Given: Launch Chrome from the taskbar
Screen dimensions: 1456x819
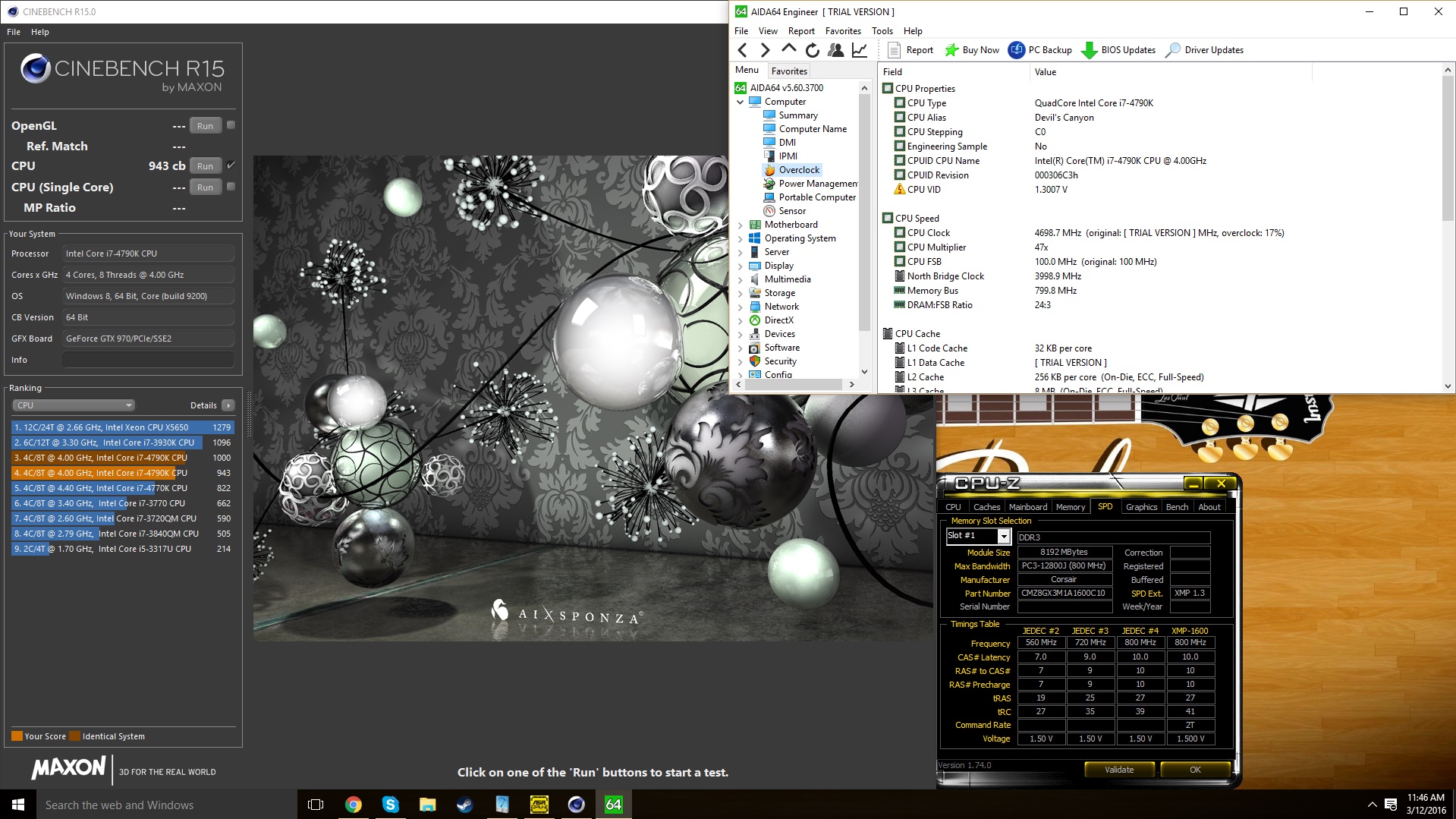Looking at the screenshot, I should pos(353,805).
